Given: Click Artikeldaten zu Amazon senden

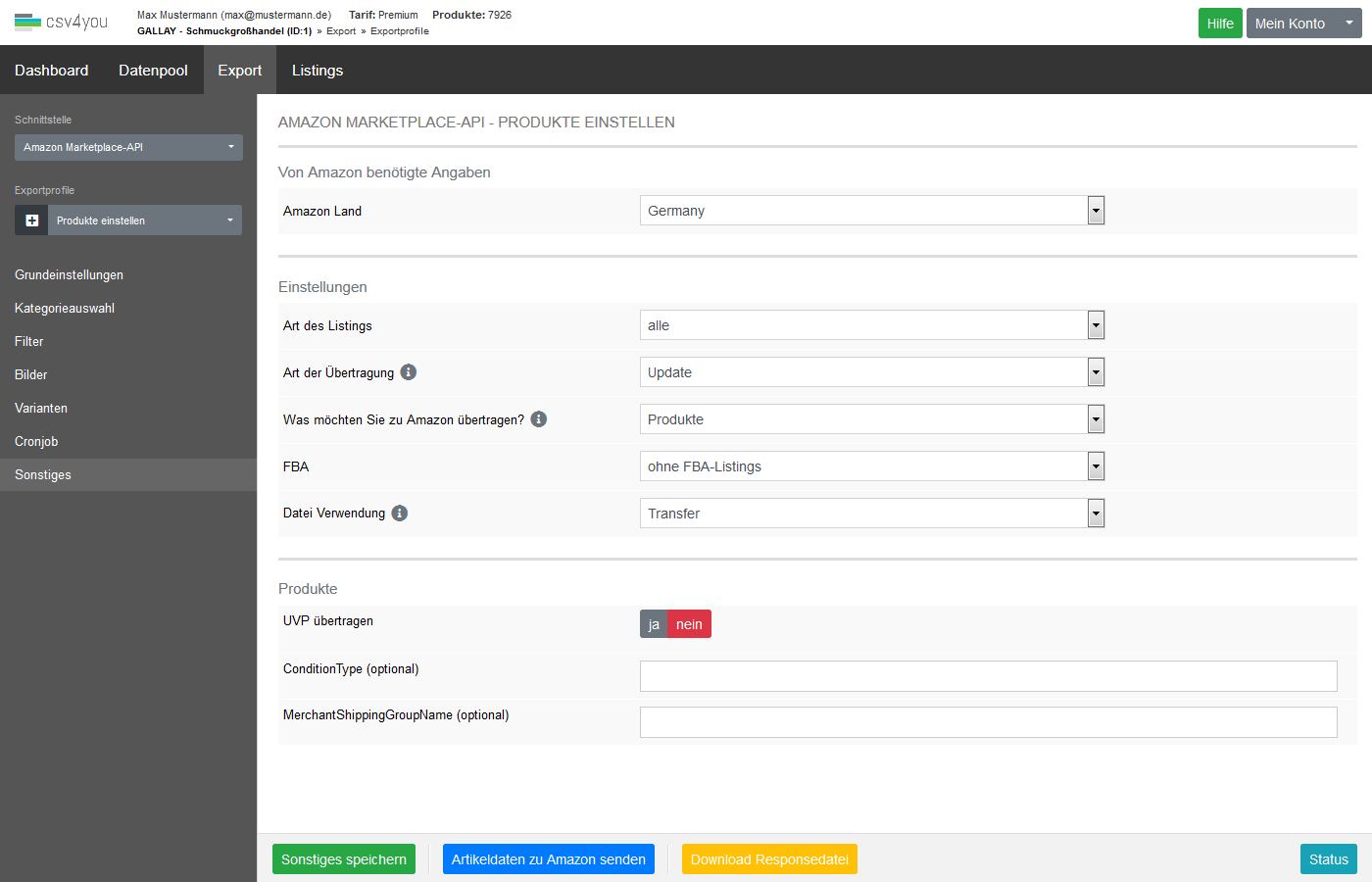Looking at the screenshot, I should pos(548,859).
